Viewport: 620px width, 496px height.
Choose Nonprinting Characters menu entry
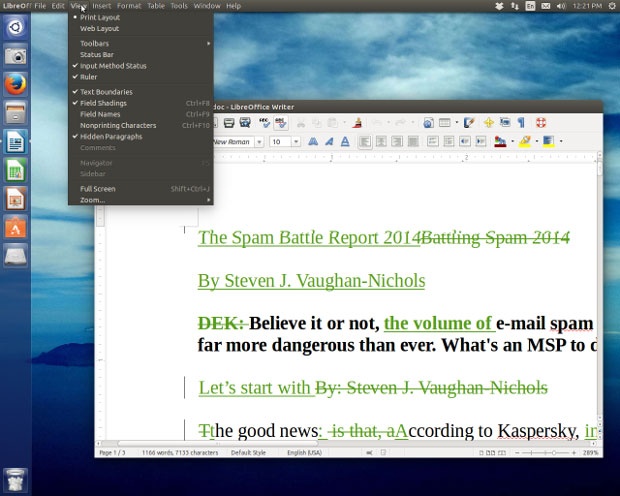click(141, 125)
